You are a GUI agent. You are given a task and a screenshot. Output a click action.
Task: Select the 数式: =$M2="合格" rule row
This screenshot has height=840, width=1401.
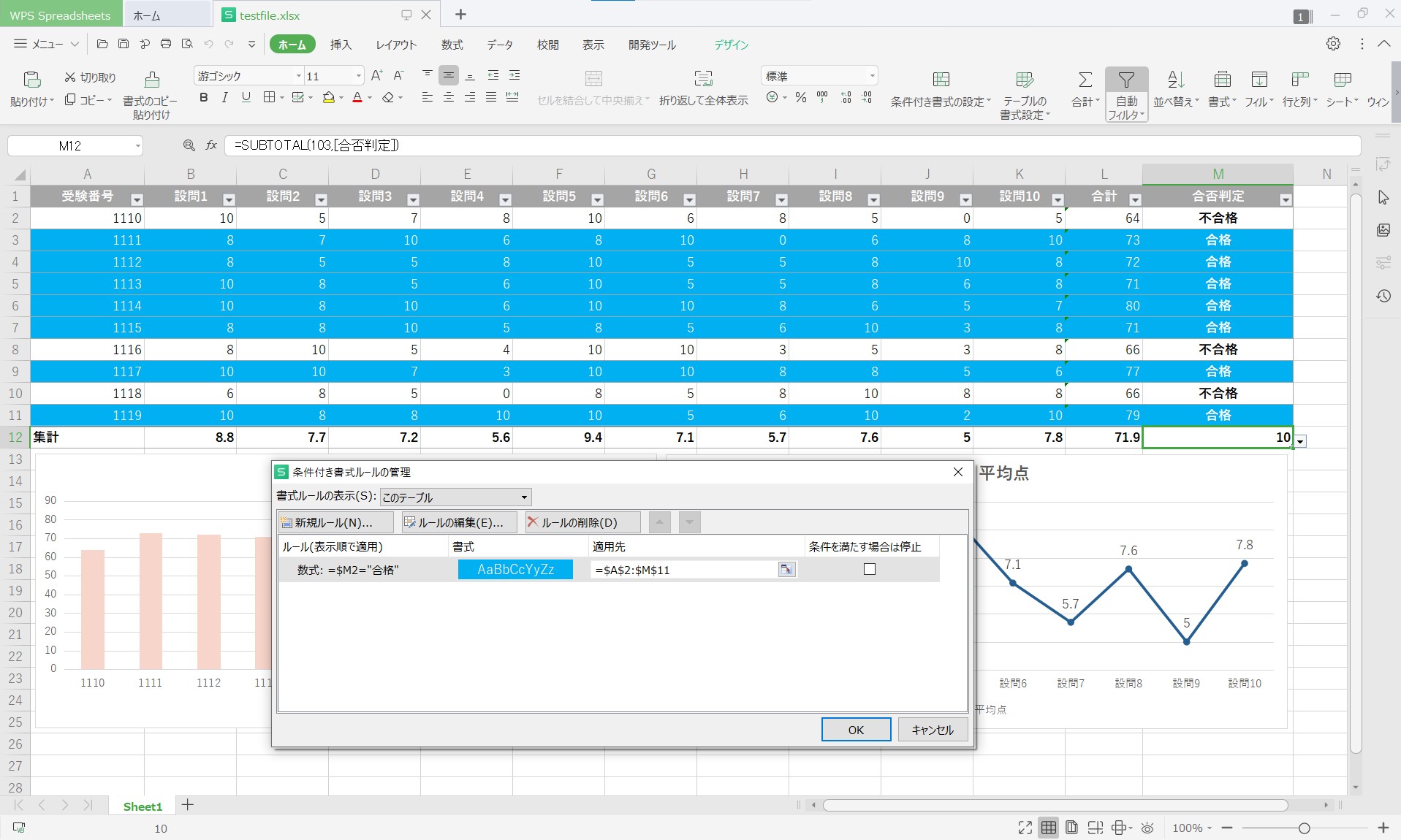tap(609, 570)
